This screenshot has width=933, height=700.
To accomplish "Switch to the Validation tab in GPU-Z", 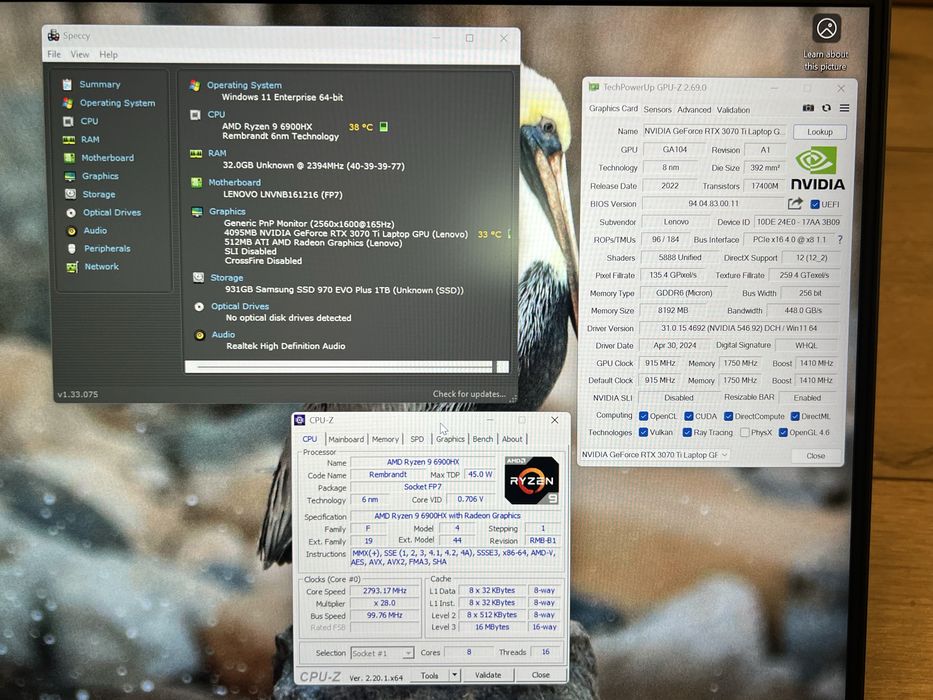I will point(733,110).
